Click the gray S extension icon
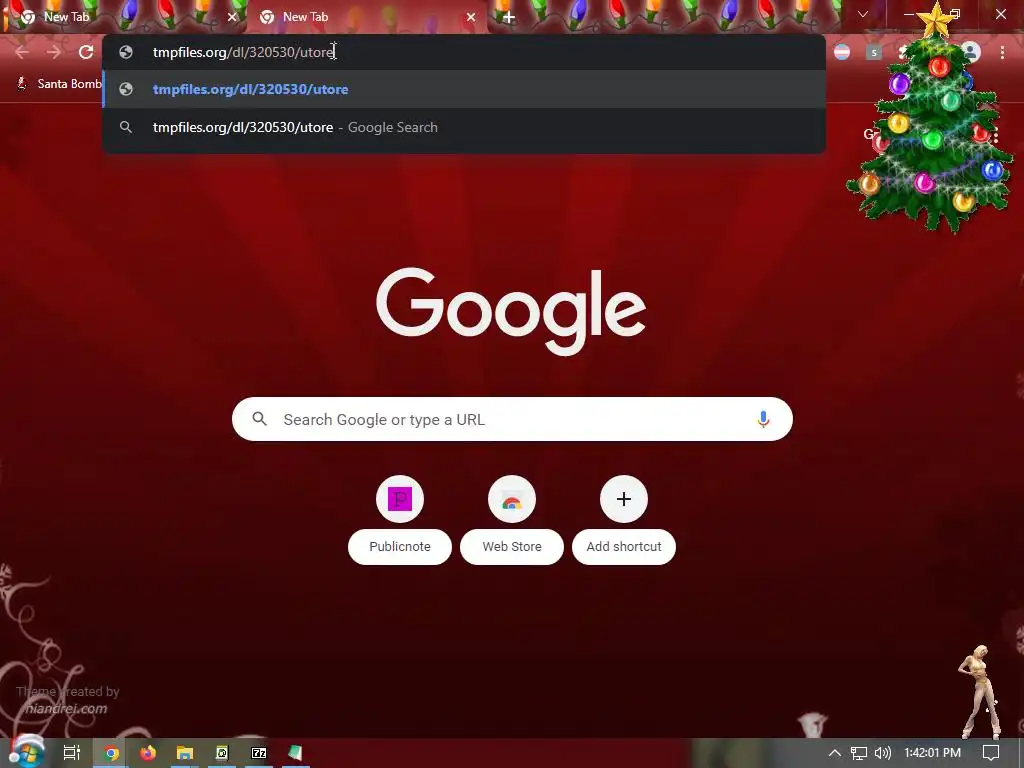The height and width of the screenshot is (768, 1024). [x=874, y=52]
